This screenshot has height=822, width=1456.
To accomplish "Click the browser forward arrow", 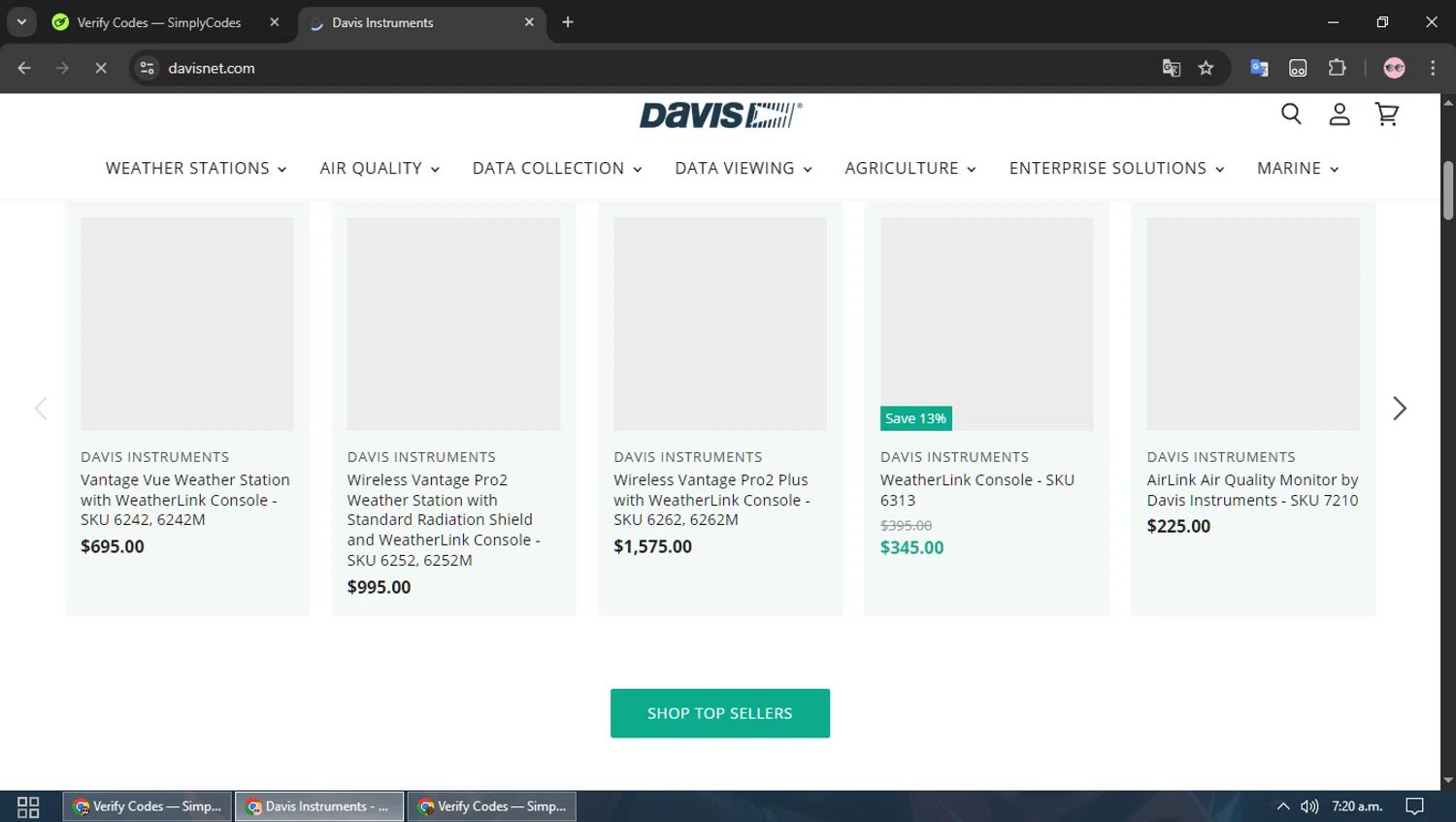I will click(x=62, y=68).
